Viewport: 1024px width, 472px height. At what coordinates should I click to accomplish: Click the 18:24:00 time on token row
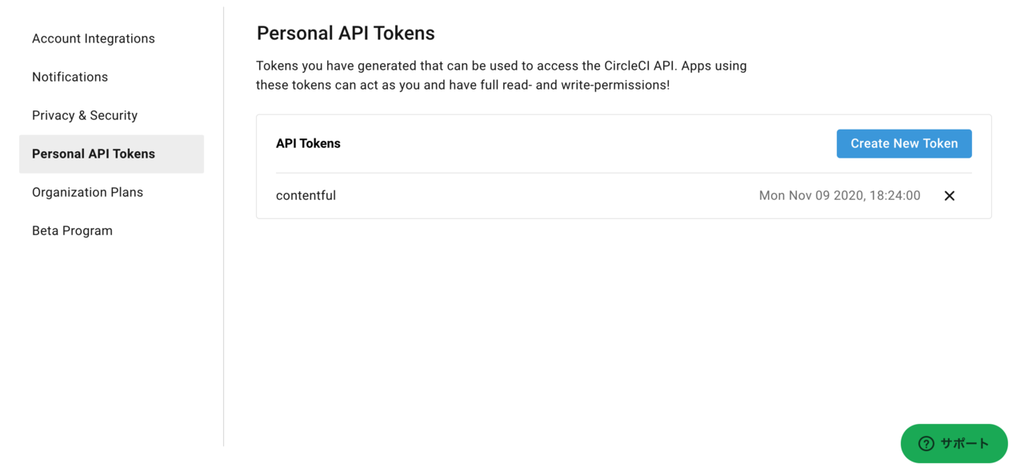[893, 196]
